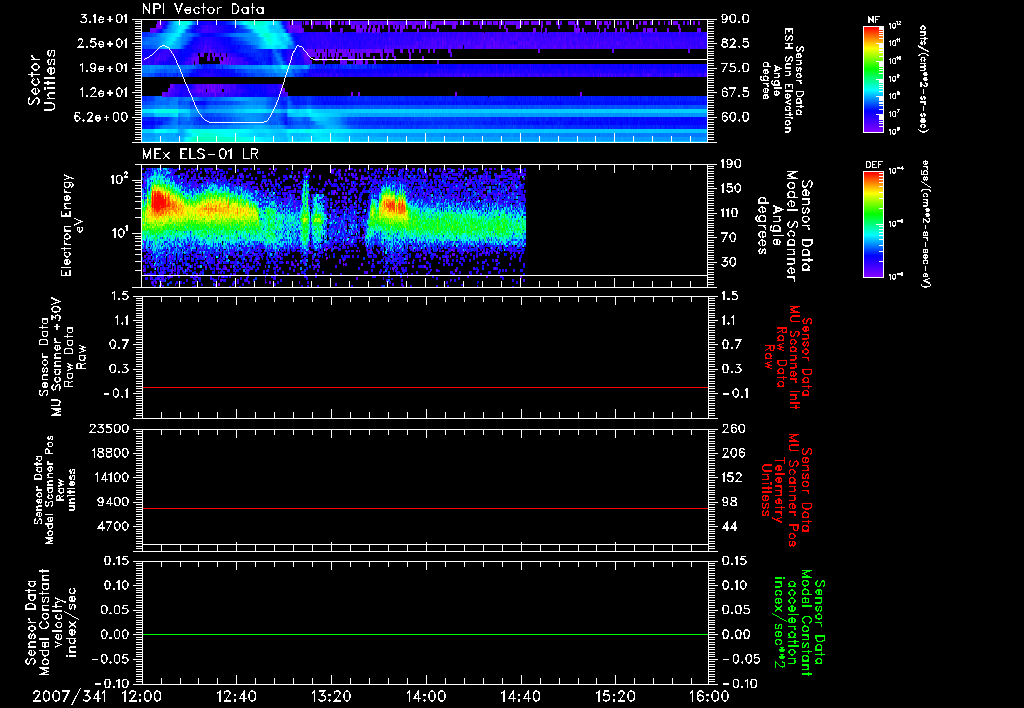Screen dimensions: 1024x708
Task: Click the red line in MU Scanner +30V panel
Action: tap(425, 387)
